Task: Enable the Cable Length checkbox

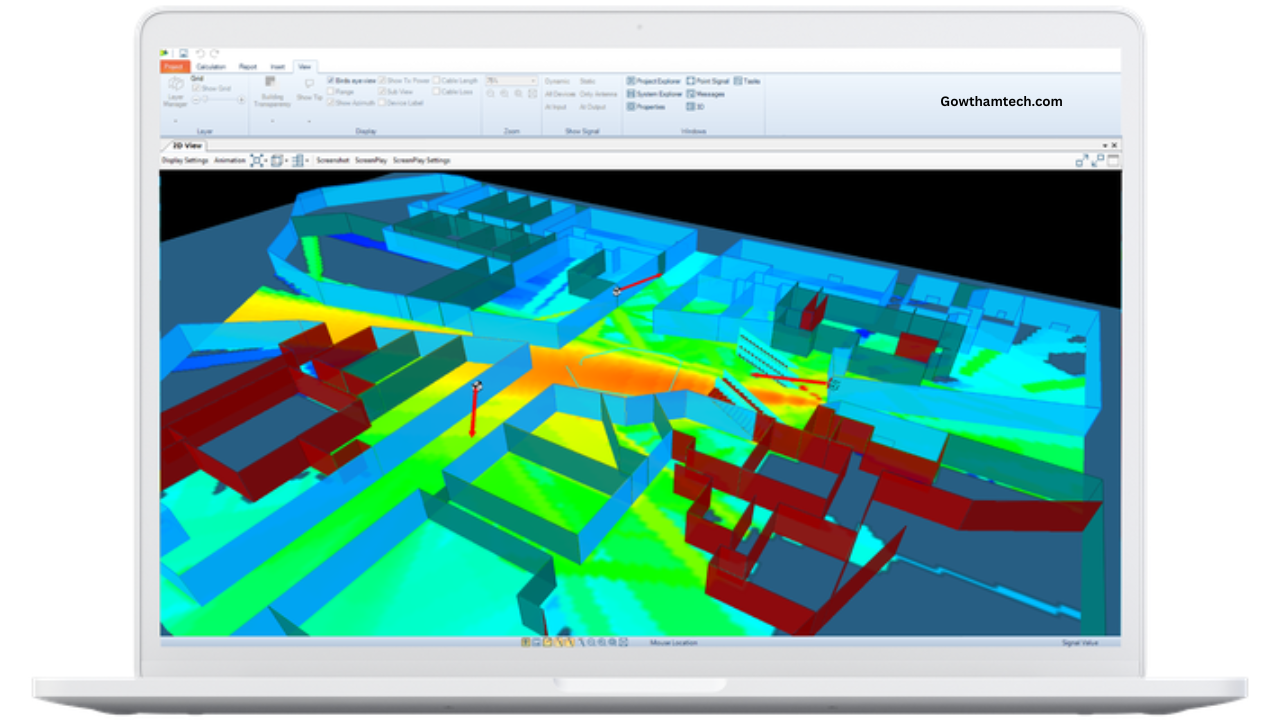Action: tap(437, 80)
